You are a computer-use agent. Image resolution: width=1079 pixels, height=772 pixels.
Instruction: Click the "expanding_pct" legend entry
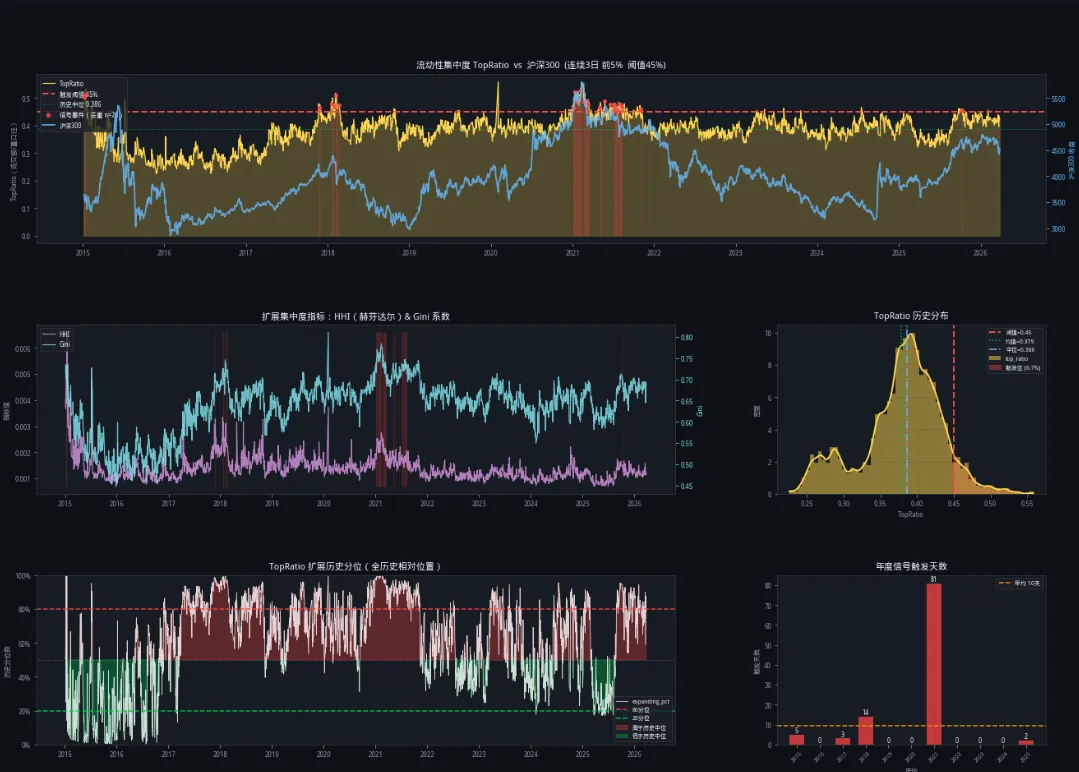[643, 702]
